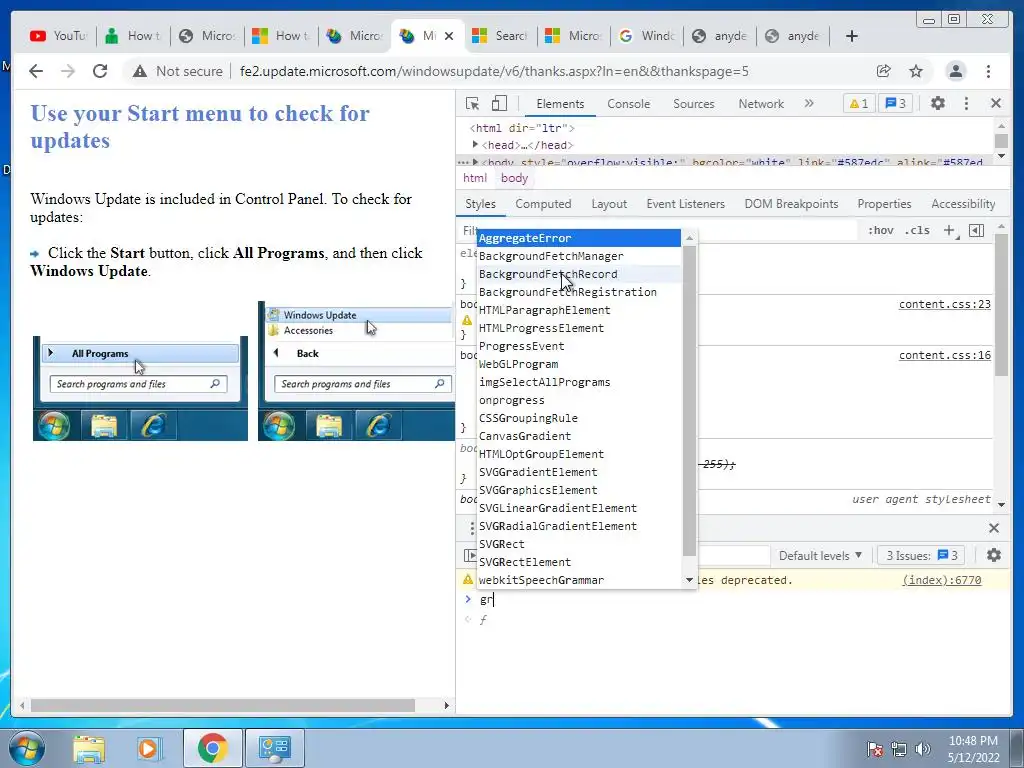Close the DevTools panel
Image resolution: width=1024 pixels, height=768 pixels.
coord(996,103)
